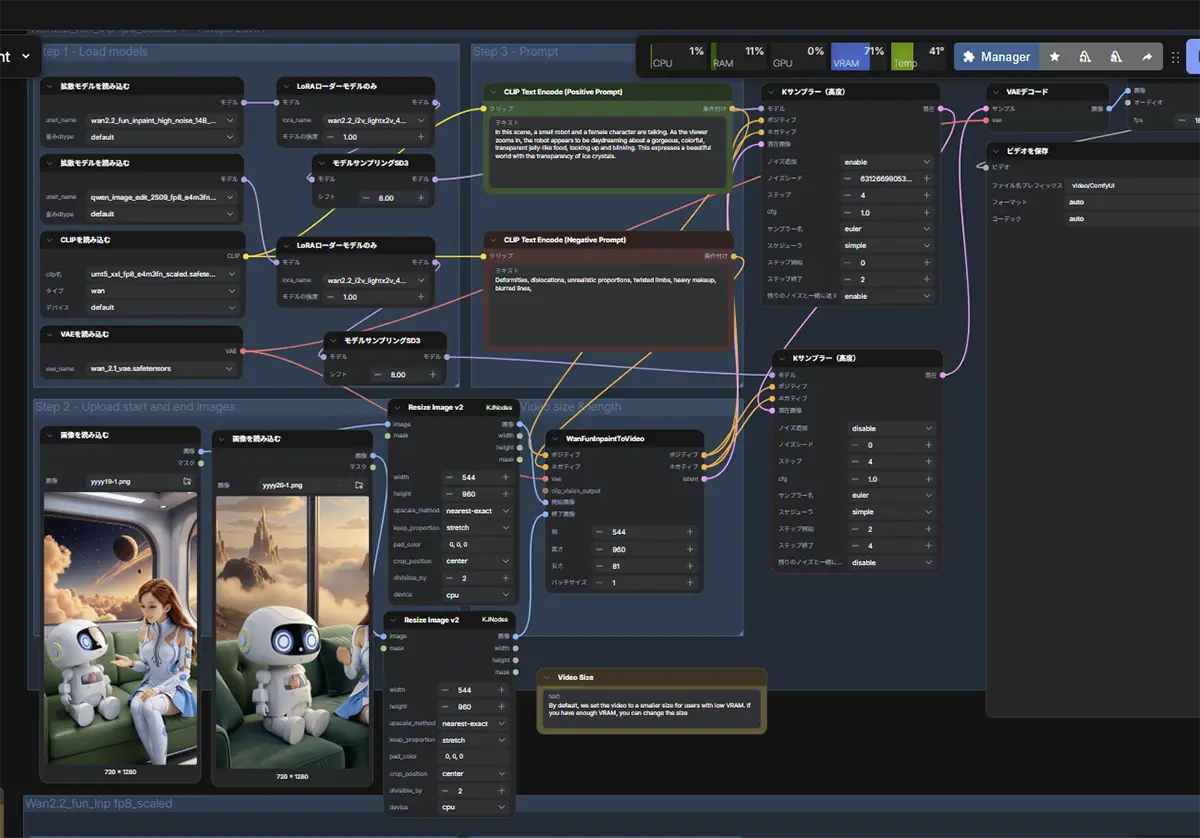The height and width of the screenshot is (838, 1200).
Task: Increase the バッチサイズ value with plus
Action: tap(689, 583)
